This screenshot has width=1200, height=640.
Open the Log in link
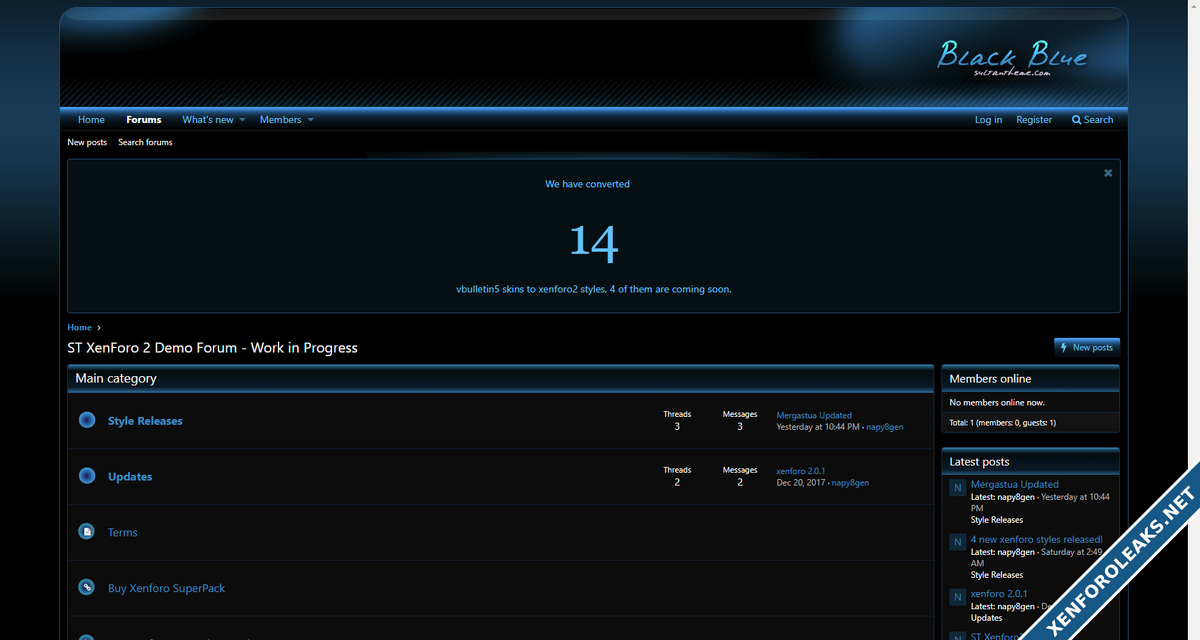click(x=988, y=120)
